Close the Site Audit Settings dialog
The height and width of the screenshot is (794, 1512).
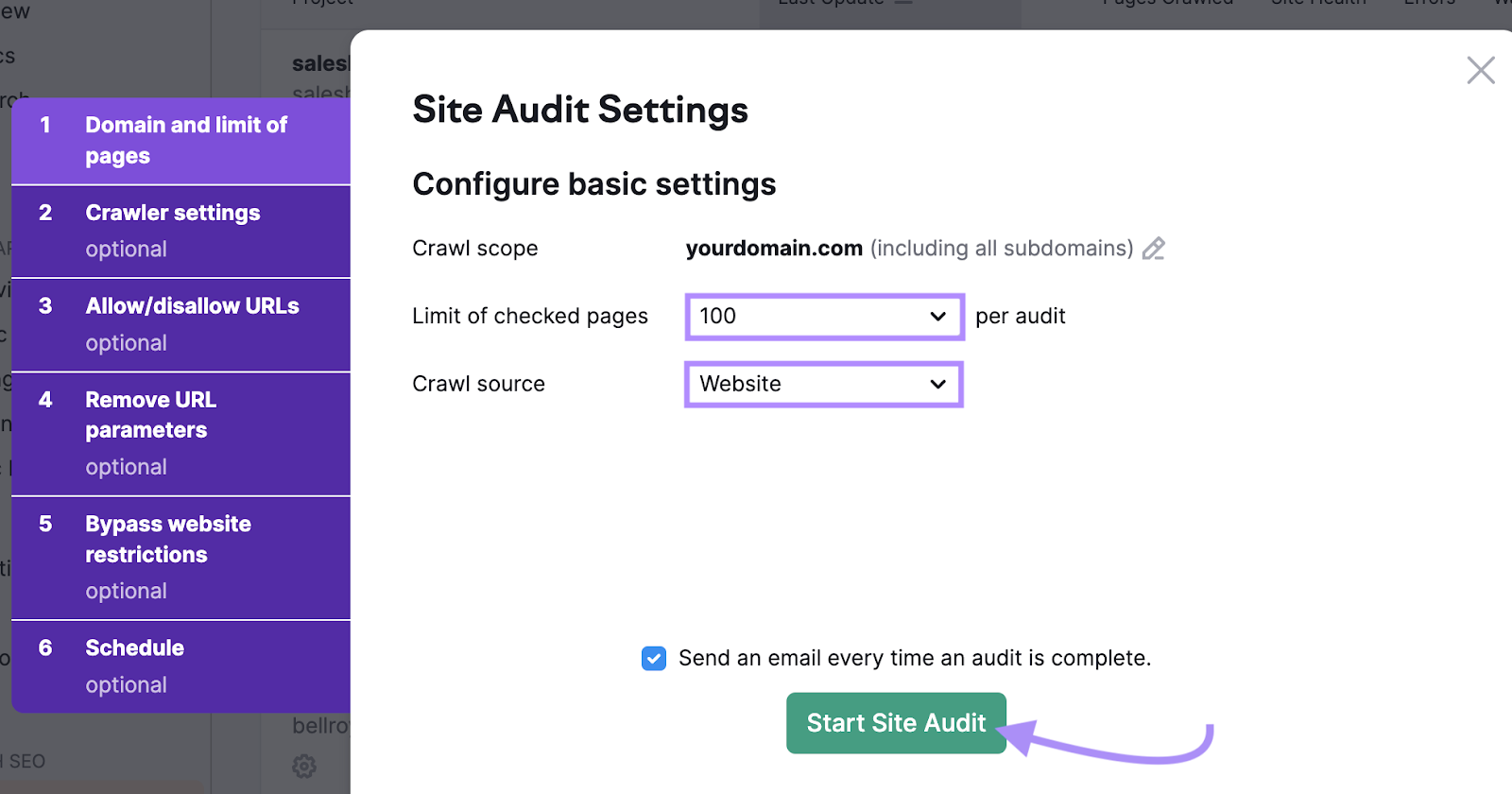point(1480,70)
